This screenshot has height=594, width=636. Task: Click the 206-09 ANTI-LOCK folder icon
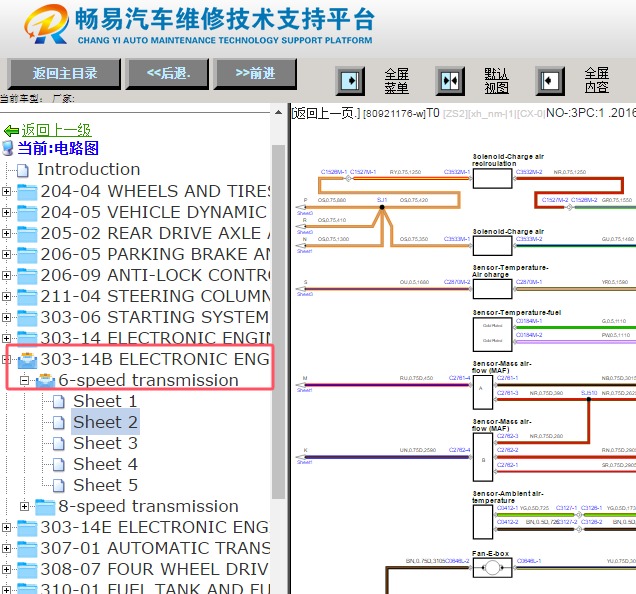(x=27, y=276)
